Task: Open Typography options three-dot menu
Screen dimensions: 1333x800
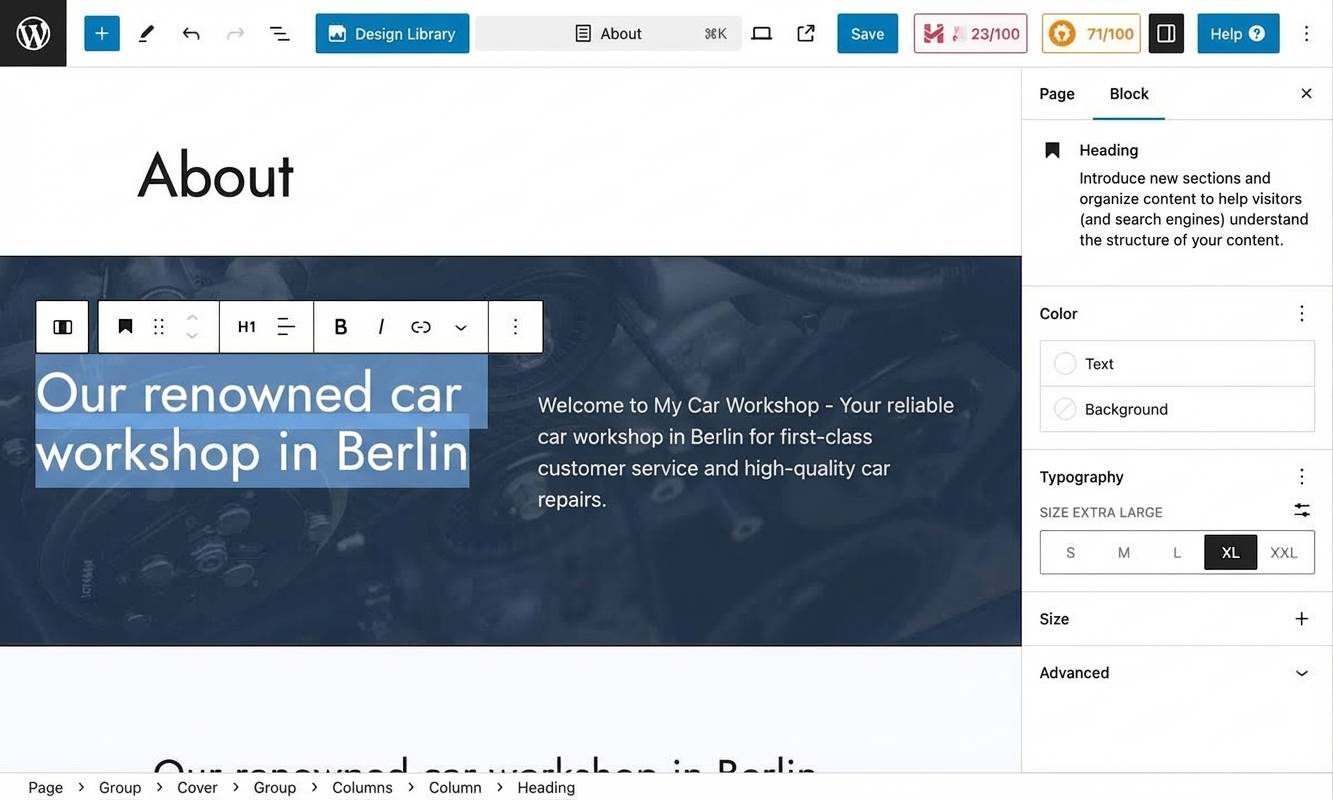Action: [1301, 477]
